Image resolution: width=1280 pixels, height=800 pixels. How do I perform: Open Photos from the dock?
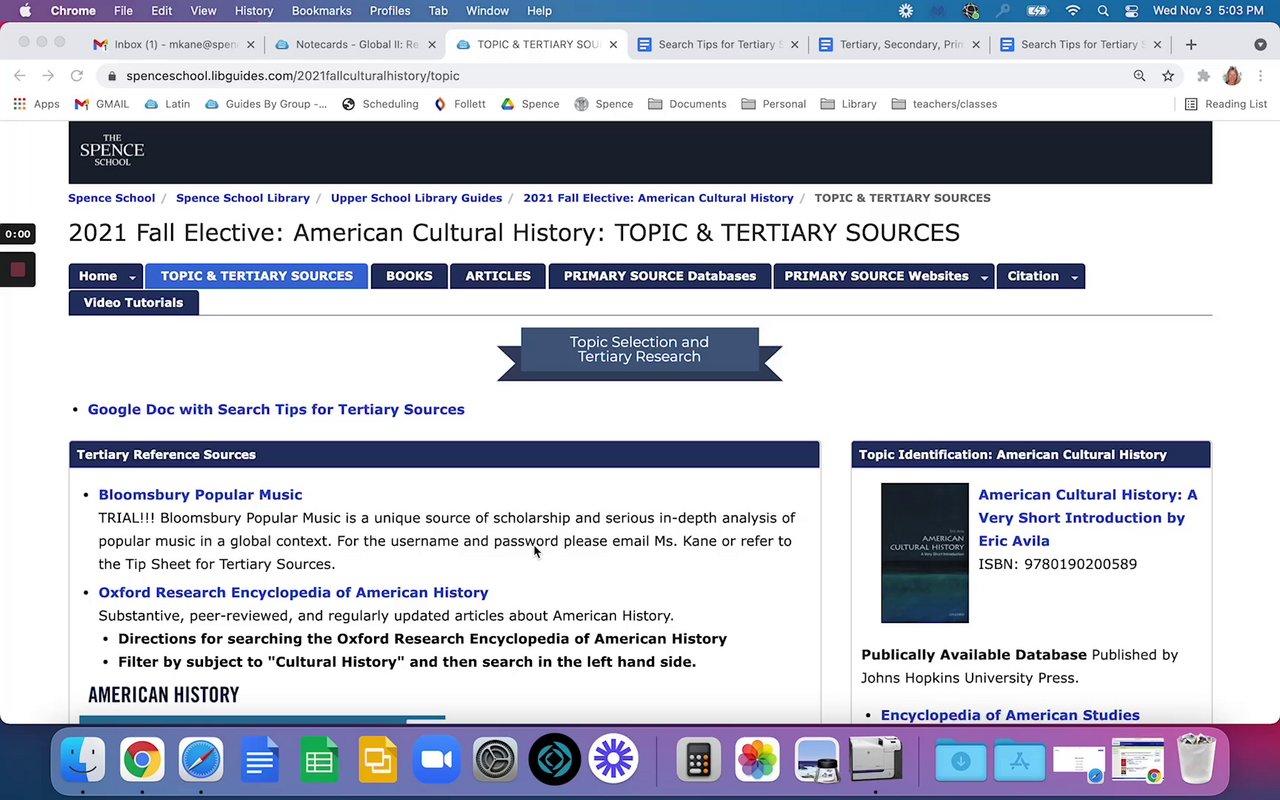pyautogui.click(x=757, y=760)
